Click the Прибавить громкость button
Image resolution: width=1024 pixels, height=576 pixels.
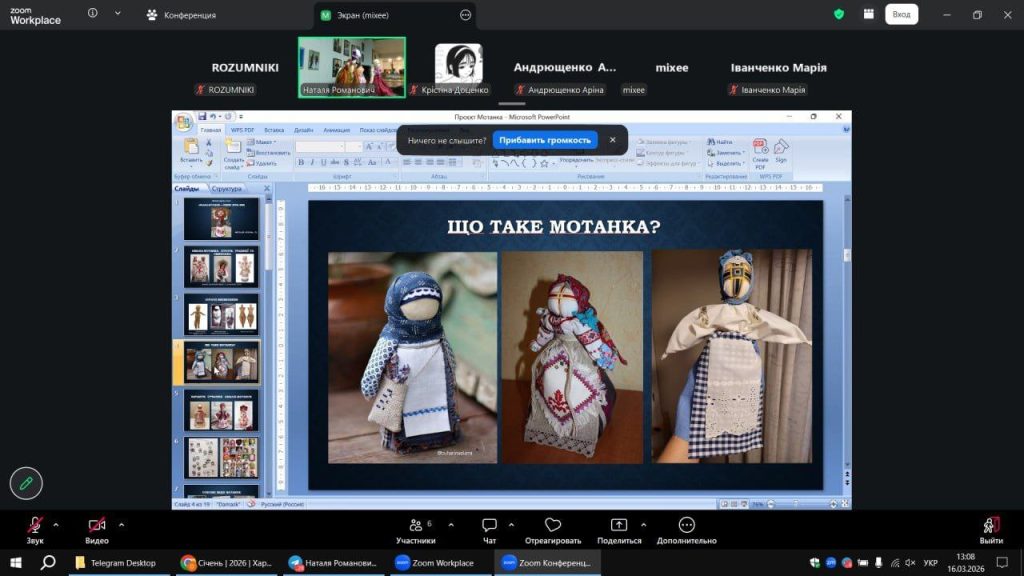(545, 140)
